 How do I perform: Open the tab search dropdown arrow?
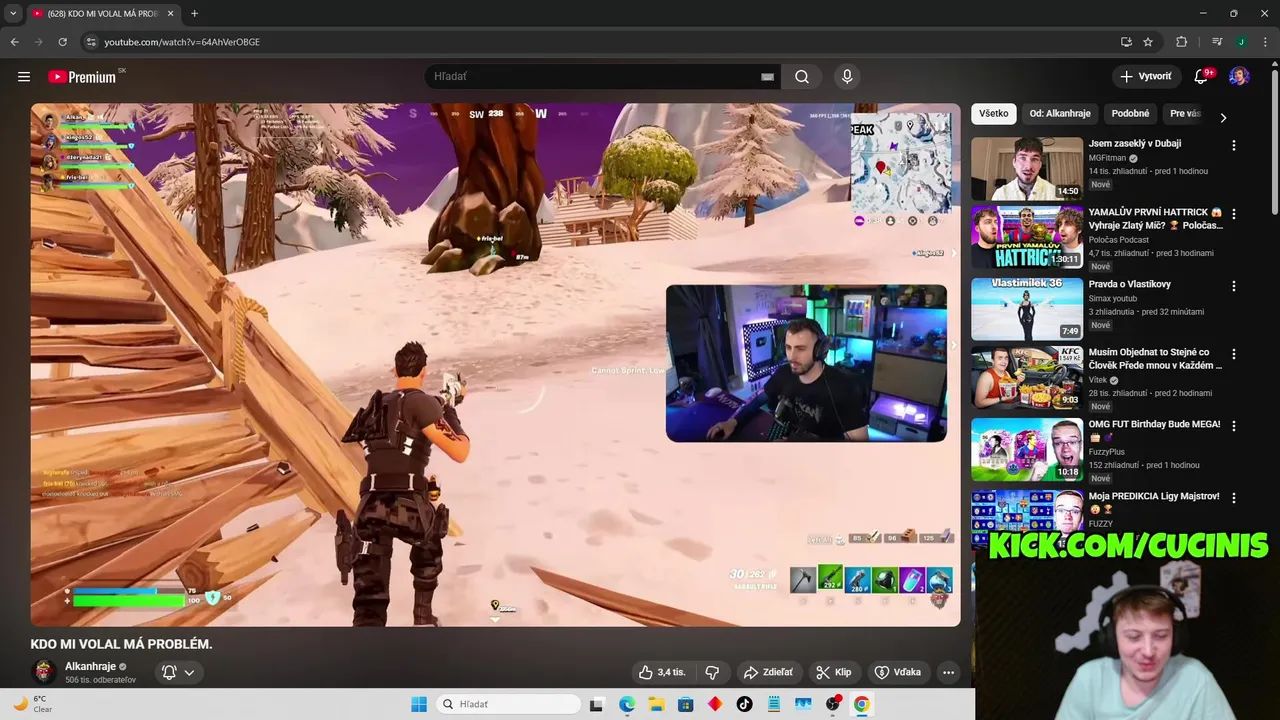[13, 13]
